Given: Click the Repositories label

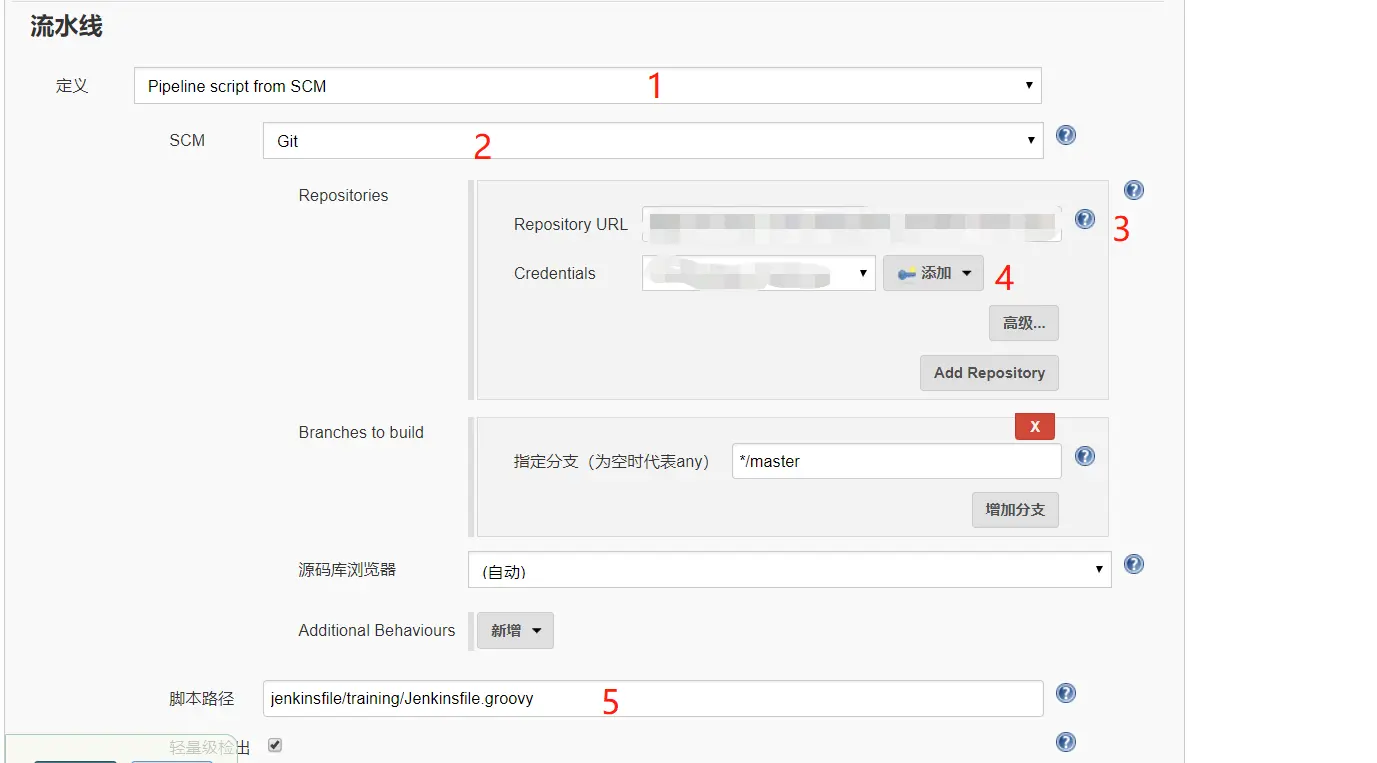Looking at the screenshot, I should pyautogui.click(x=343, y=196).
